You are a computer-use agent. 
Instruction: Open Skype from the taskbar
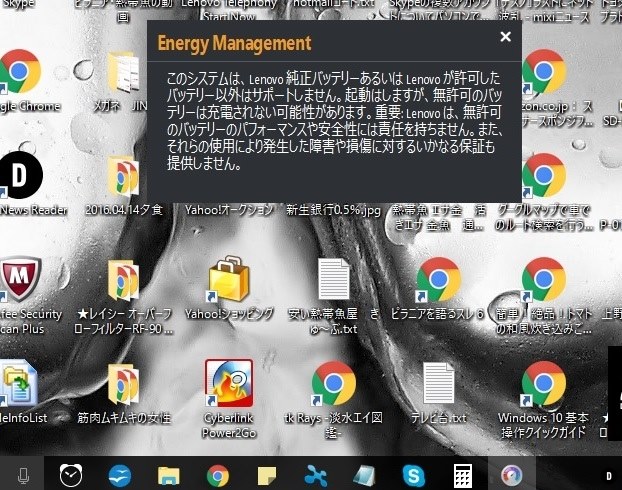pyautogui.click(x=413, y=475)
